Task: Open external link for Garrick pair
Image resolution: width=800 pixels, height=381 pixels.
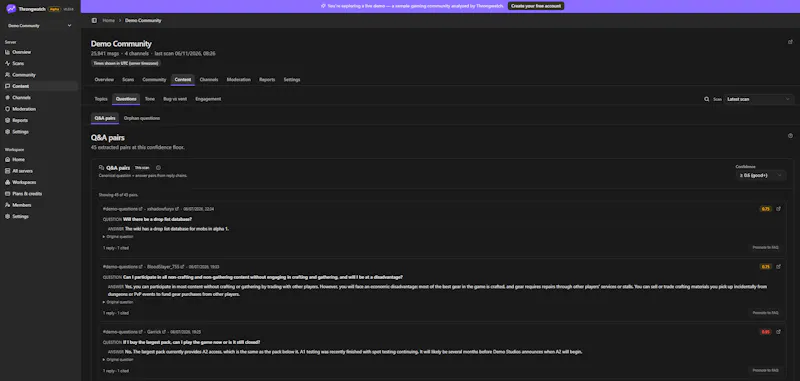Action: (778, 332)
